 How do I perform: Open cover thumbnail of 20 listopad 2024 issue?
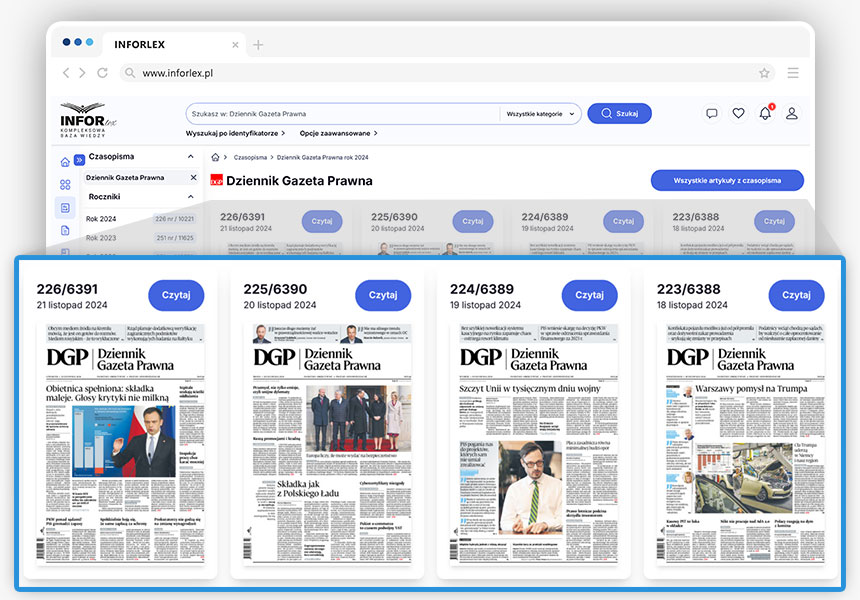pos(327,444)
